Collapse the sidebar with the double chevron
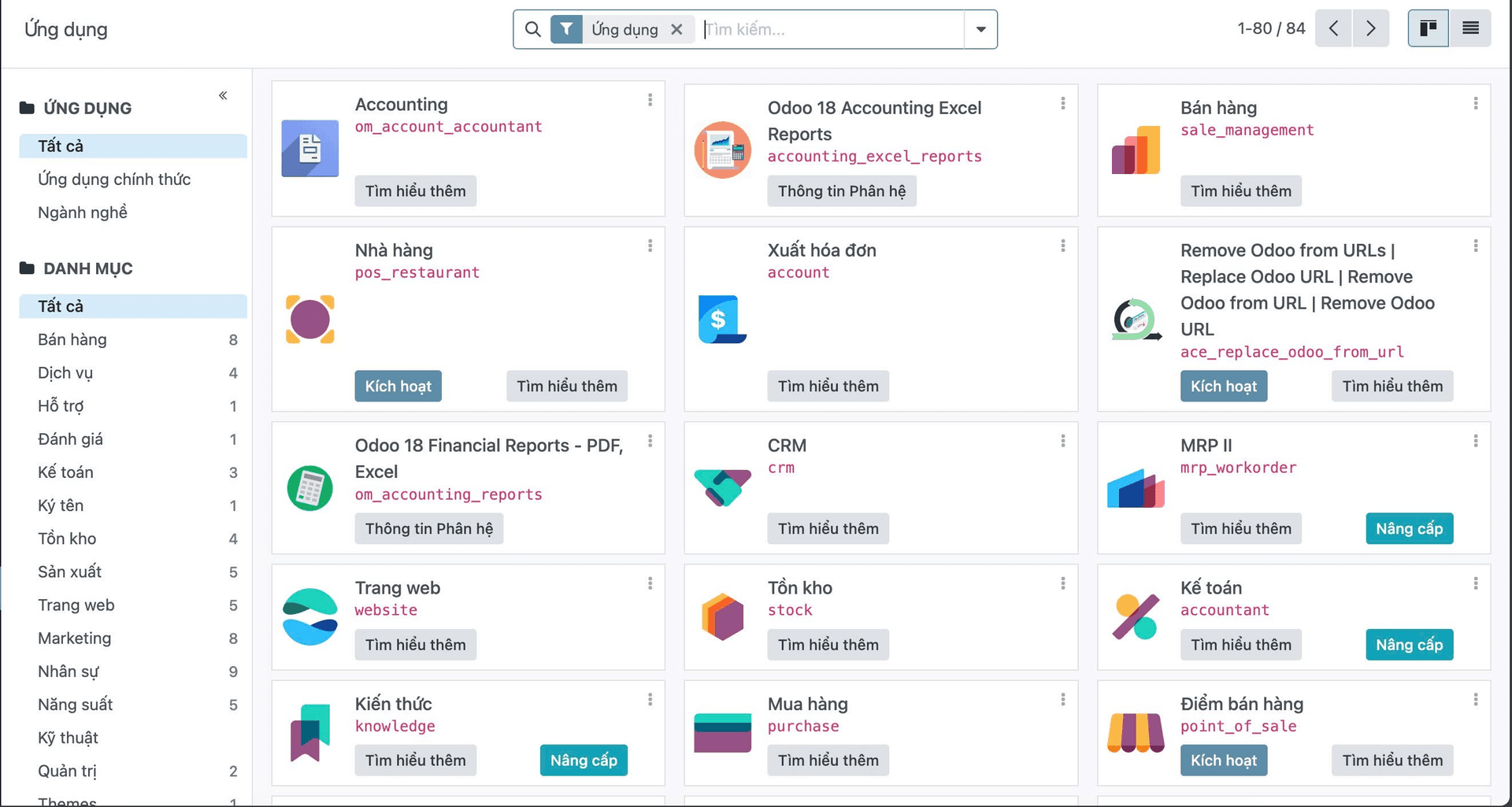 (x=223, y=94)
